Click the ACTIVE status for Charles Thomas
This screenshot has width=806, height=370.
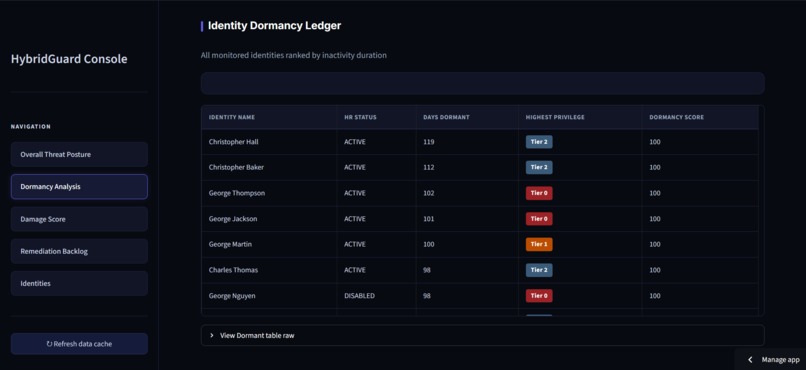(x=355, y=270)
